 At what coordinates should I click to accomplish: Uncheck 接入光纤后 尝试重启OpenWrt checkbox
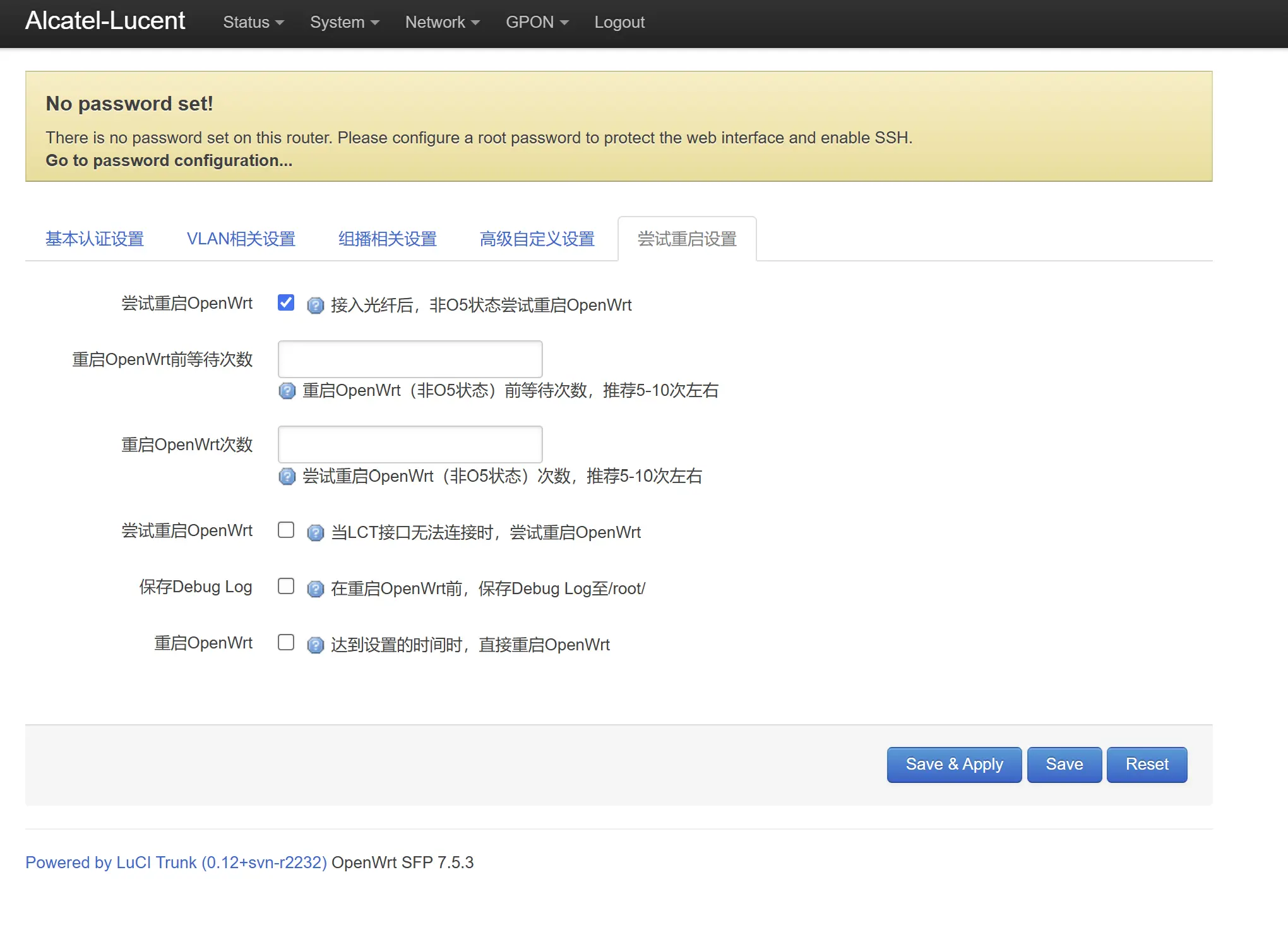pos(286,302)
